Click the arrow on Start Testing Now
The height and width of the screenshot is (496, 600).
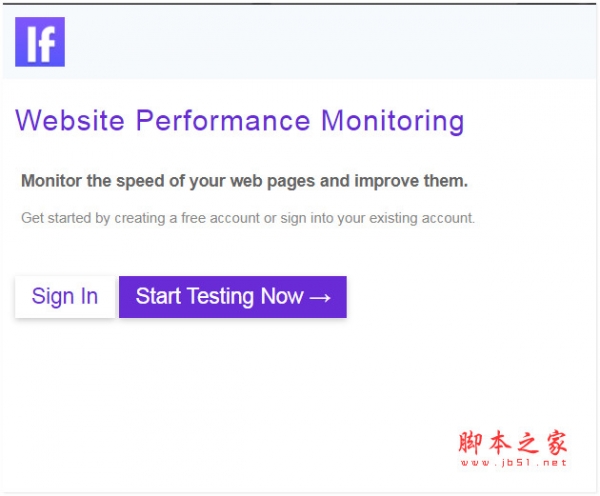320,297
